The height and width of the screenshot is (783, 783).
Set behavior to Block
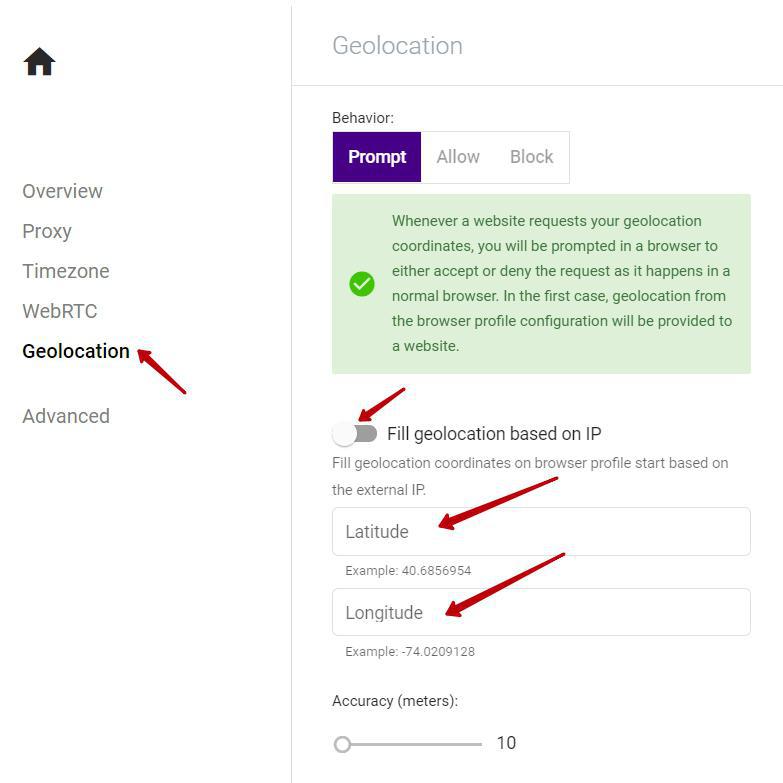(531, 157)
